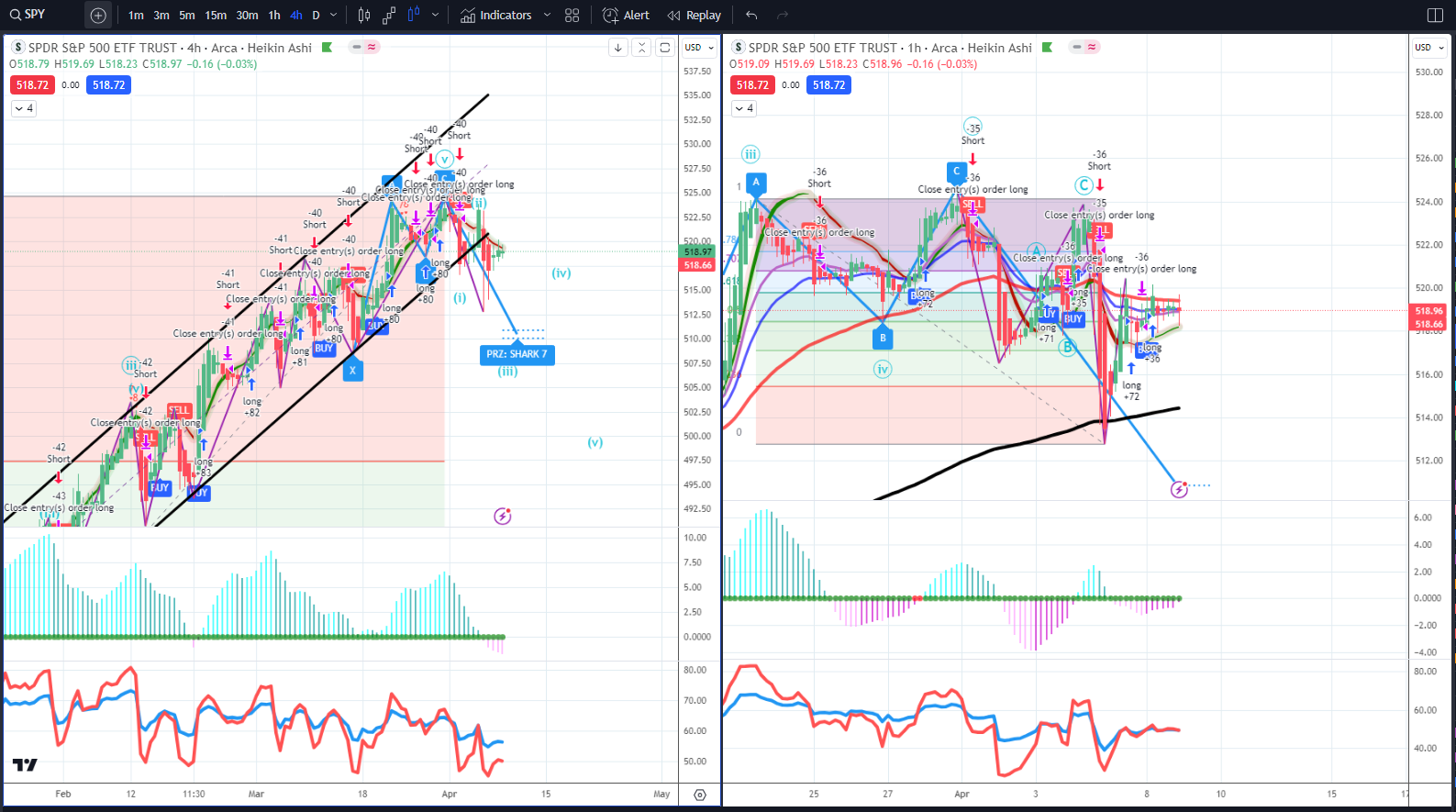Click the TradingView logo on left chart
The image size is (1456, 812).
[25, 765]
